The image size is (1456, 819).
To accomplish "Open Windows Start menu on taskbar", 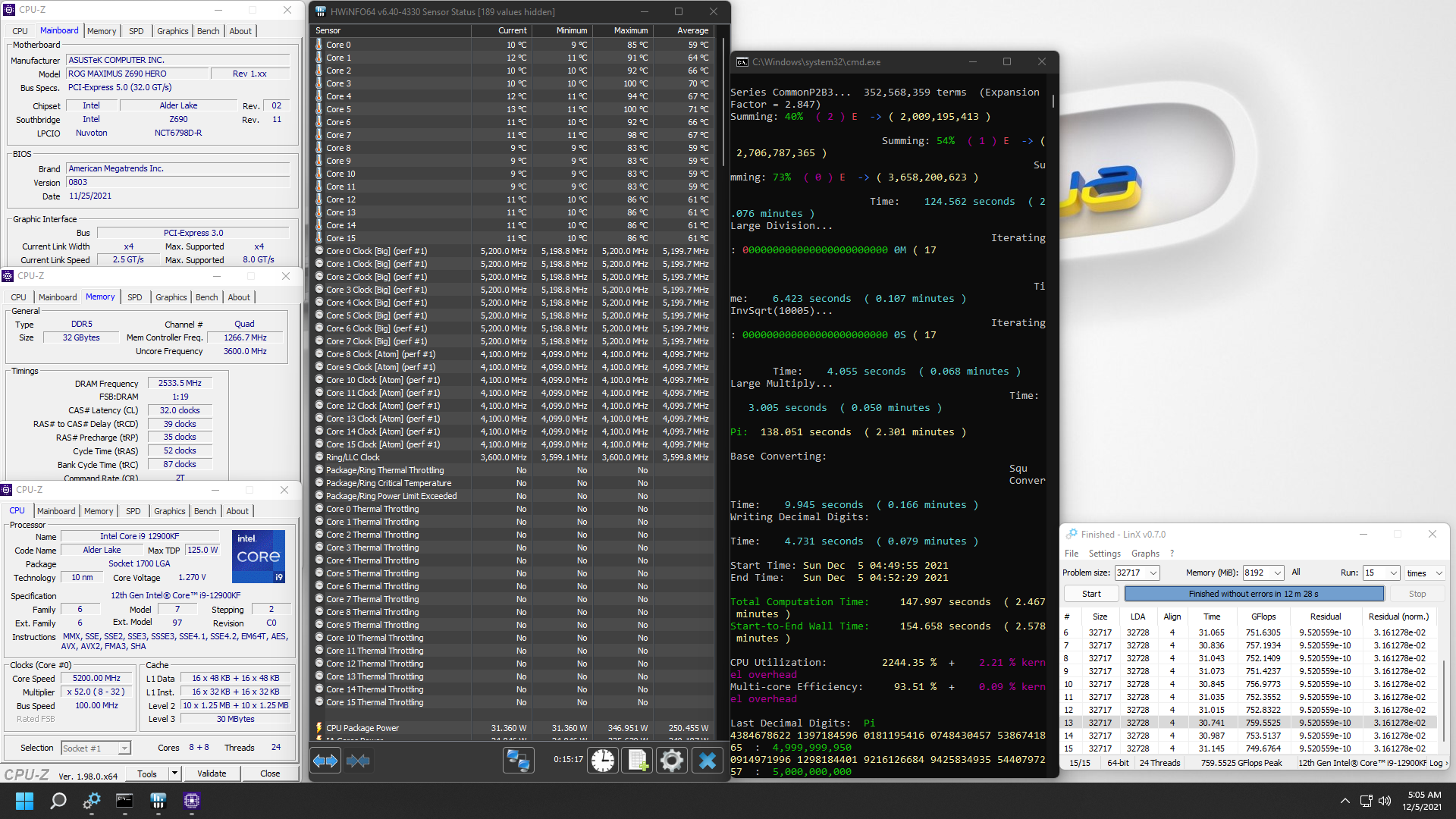I will (x=24, y=801).
